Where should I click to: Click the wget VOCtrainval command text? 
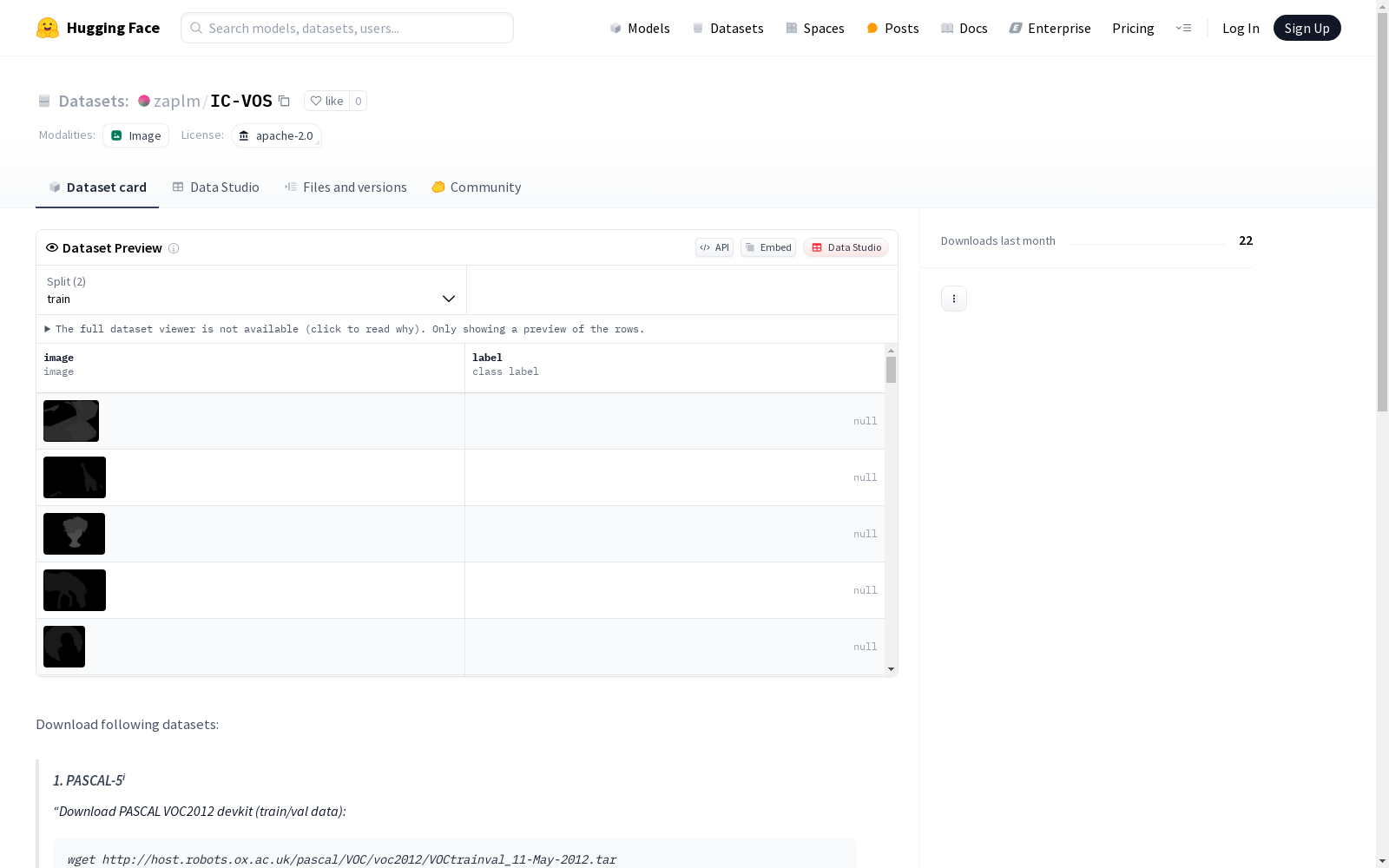(x=342, y=859)
